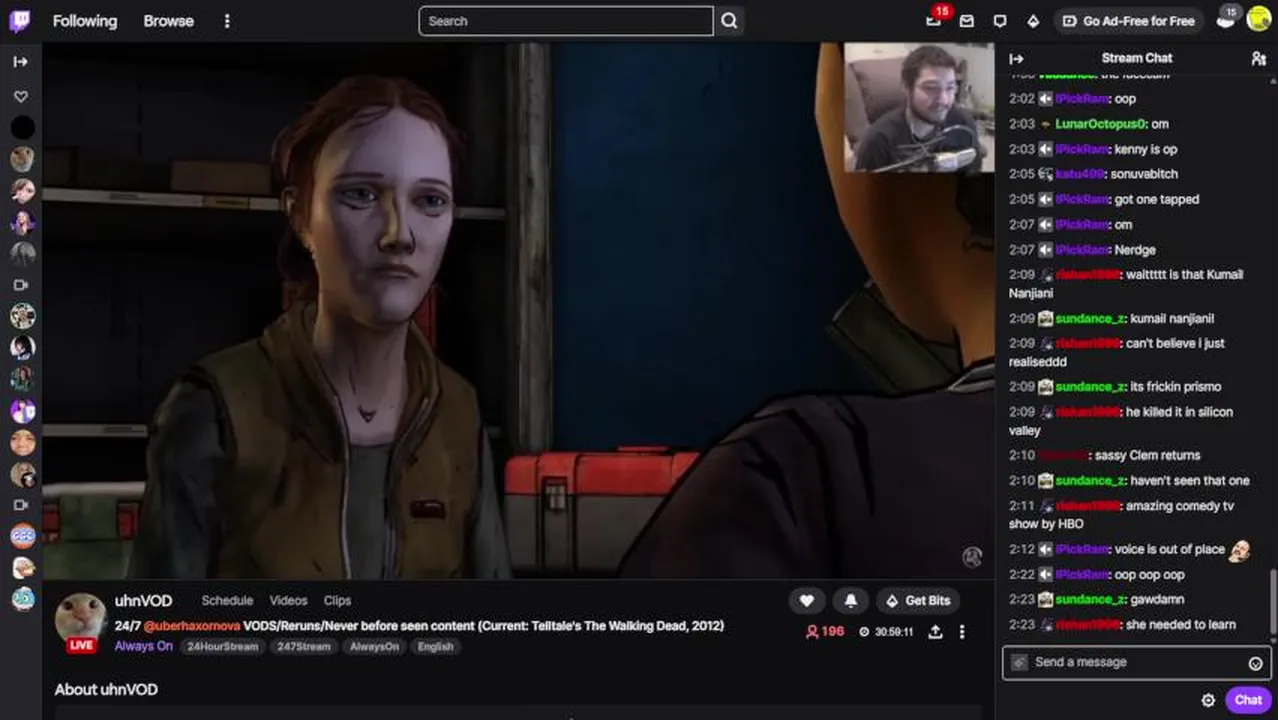The width and height of the screenshot is (1278, 720).
Task: Select the 24HourStream tag
Action: coord(222,647)
